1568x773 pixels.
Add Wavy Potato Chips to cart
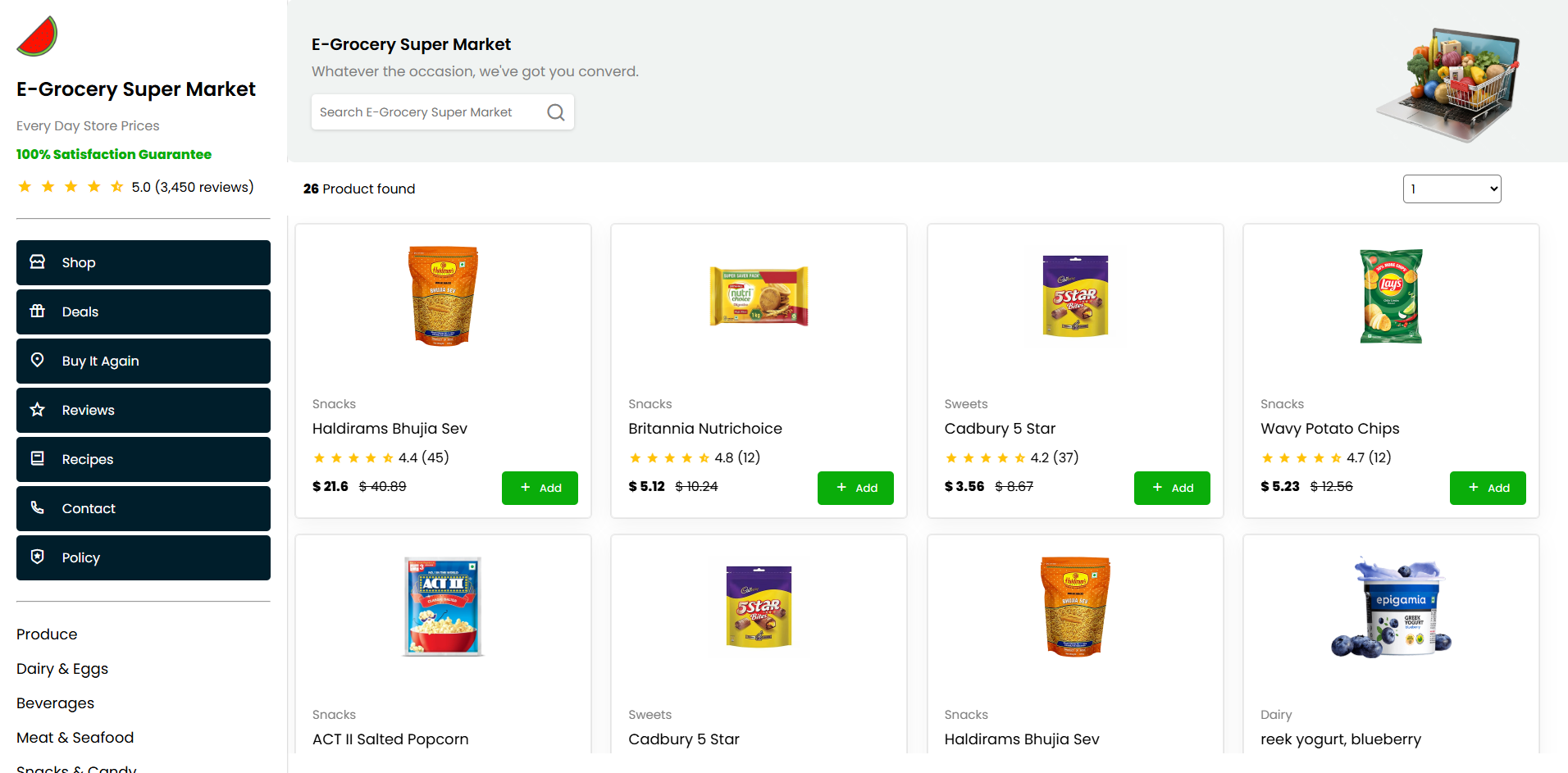click(1488, 488)
